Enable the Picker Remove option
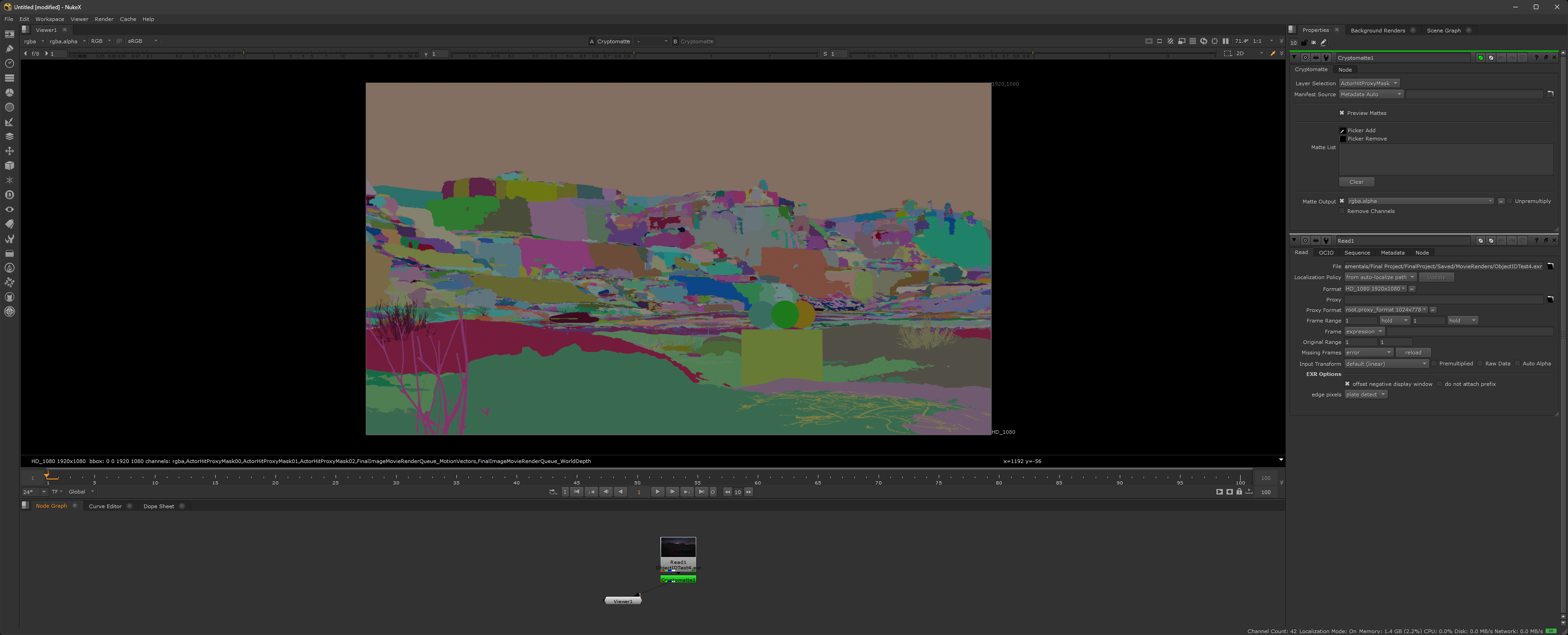1568x635 pixels. pyautogui.click(x=1342, y=139)
